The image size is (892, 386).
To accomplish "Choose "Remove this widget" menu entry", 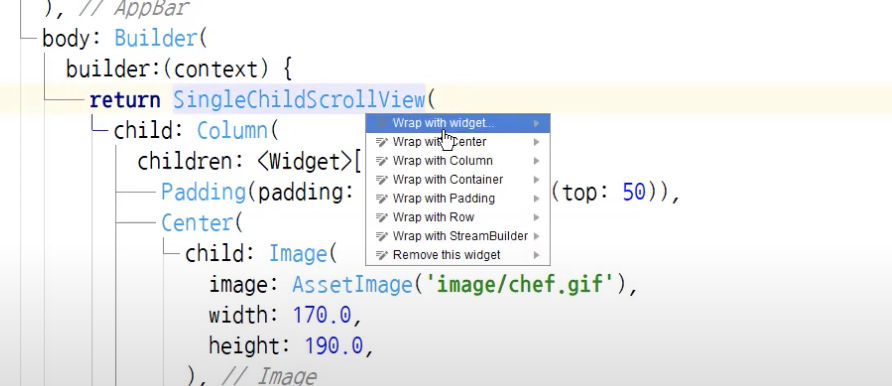I will 457,254.
